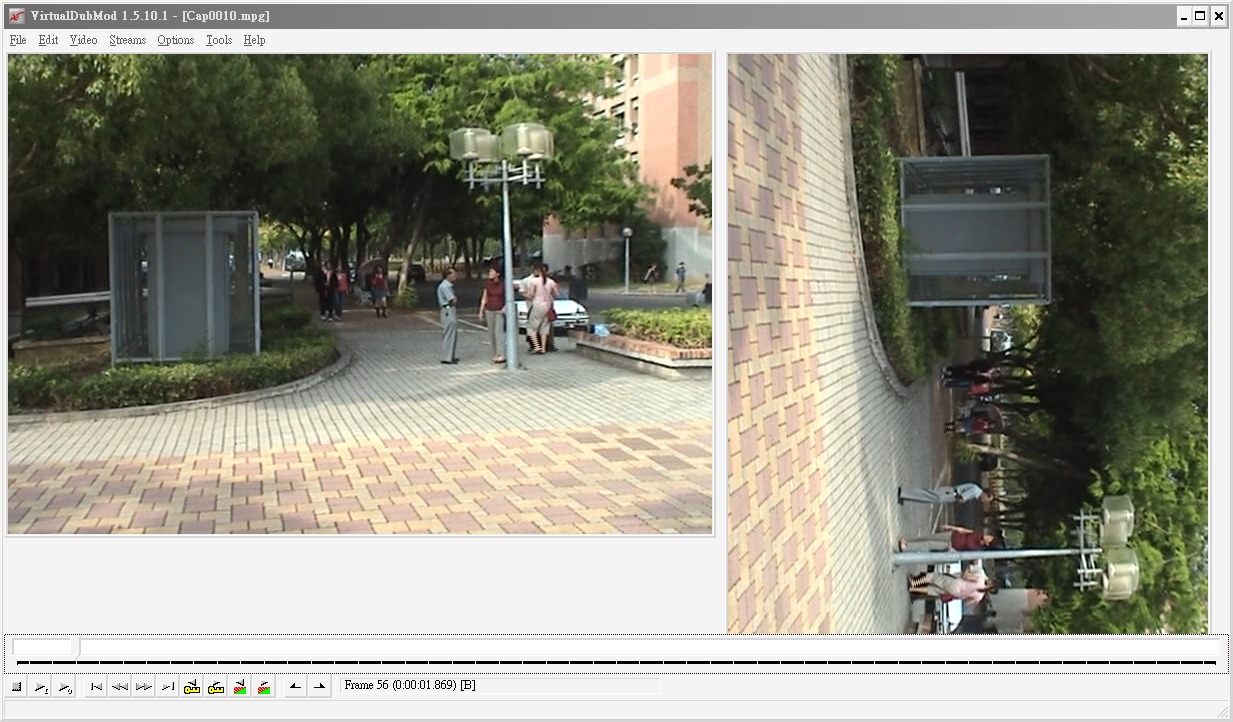
Task: Click the timeline position slider handle
Action: coord(76,648)
